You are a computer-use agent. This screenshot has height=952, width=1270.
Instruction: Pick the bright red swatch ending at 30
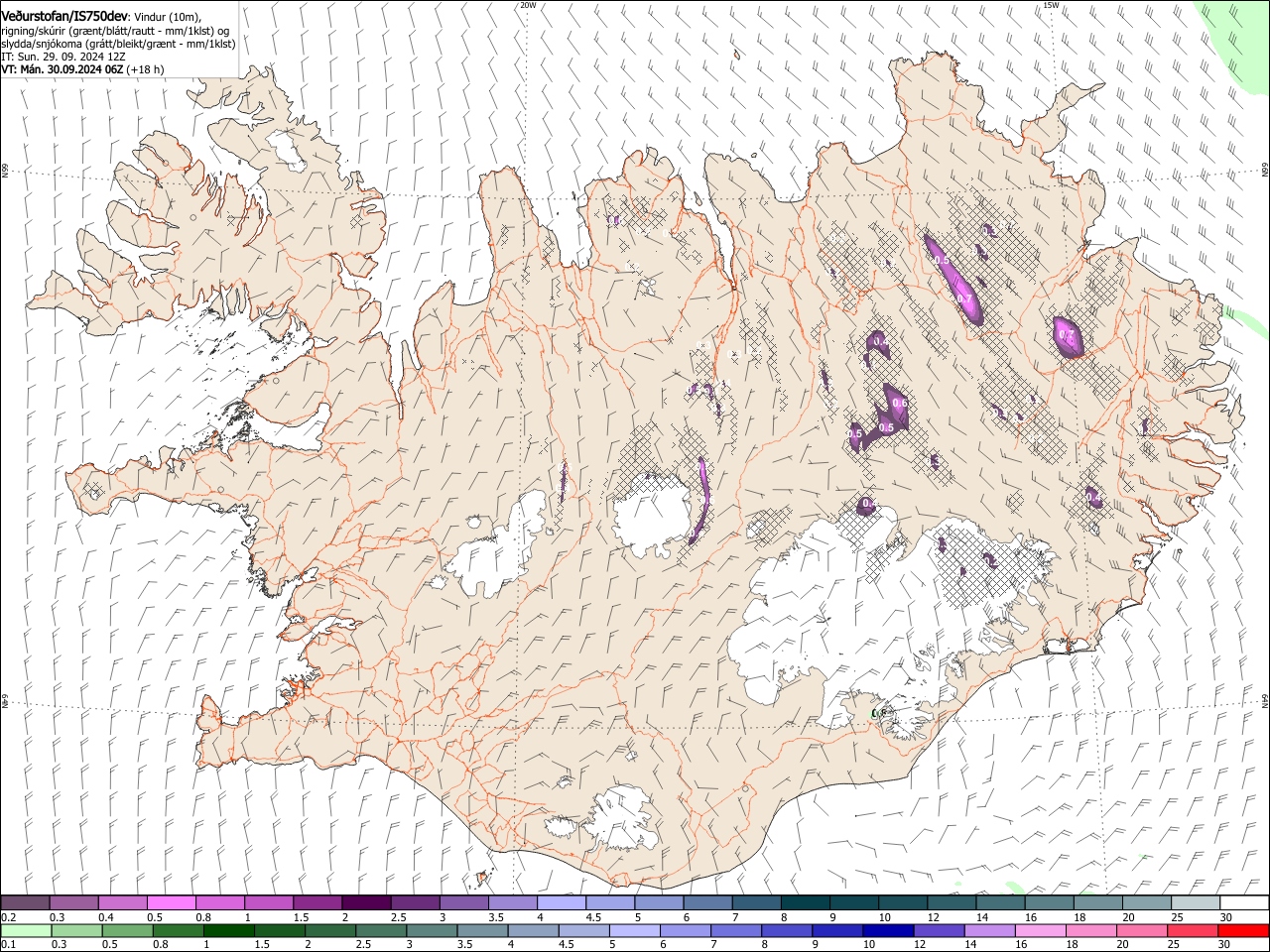pyautogui.click(x=1242, y=930)
